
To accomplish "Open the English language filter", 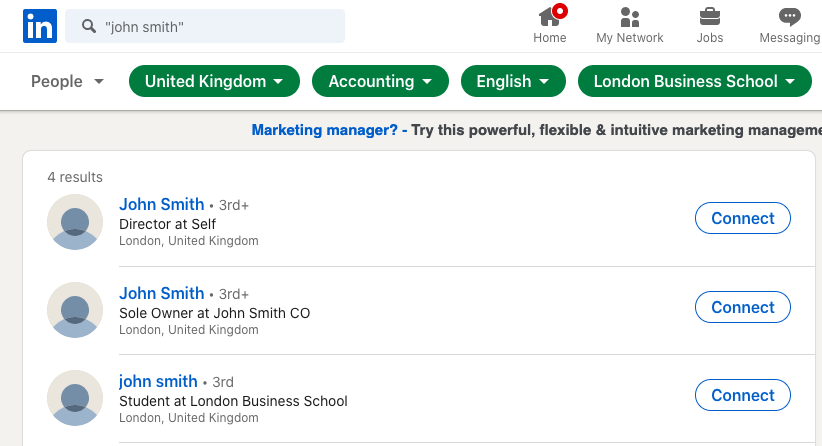I will click(513, 82).
